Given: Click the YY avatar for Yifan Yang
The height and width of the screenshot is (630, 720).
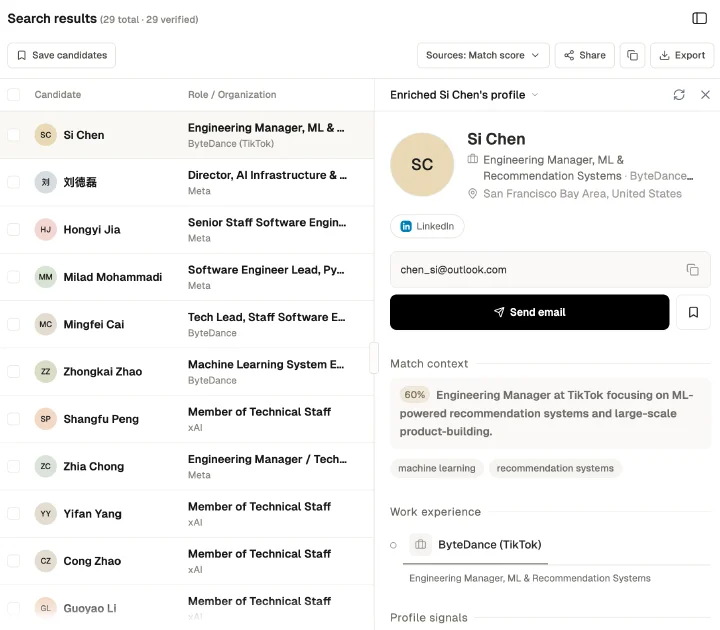Looking at the screenshot, I should point(45,513).
